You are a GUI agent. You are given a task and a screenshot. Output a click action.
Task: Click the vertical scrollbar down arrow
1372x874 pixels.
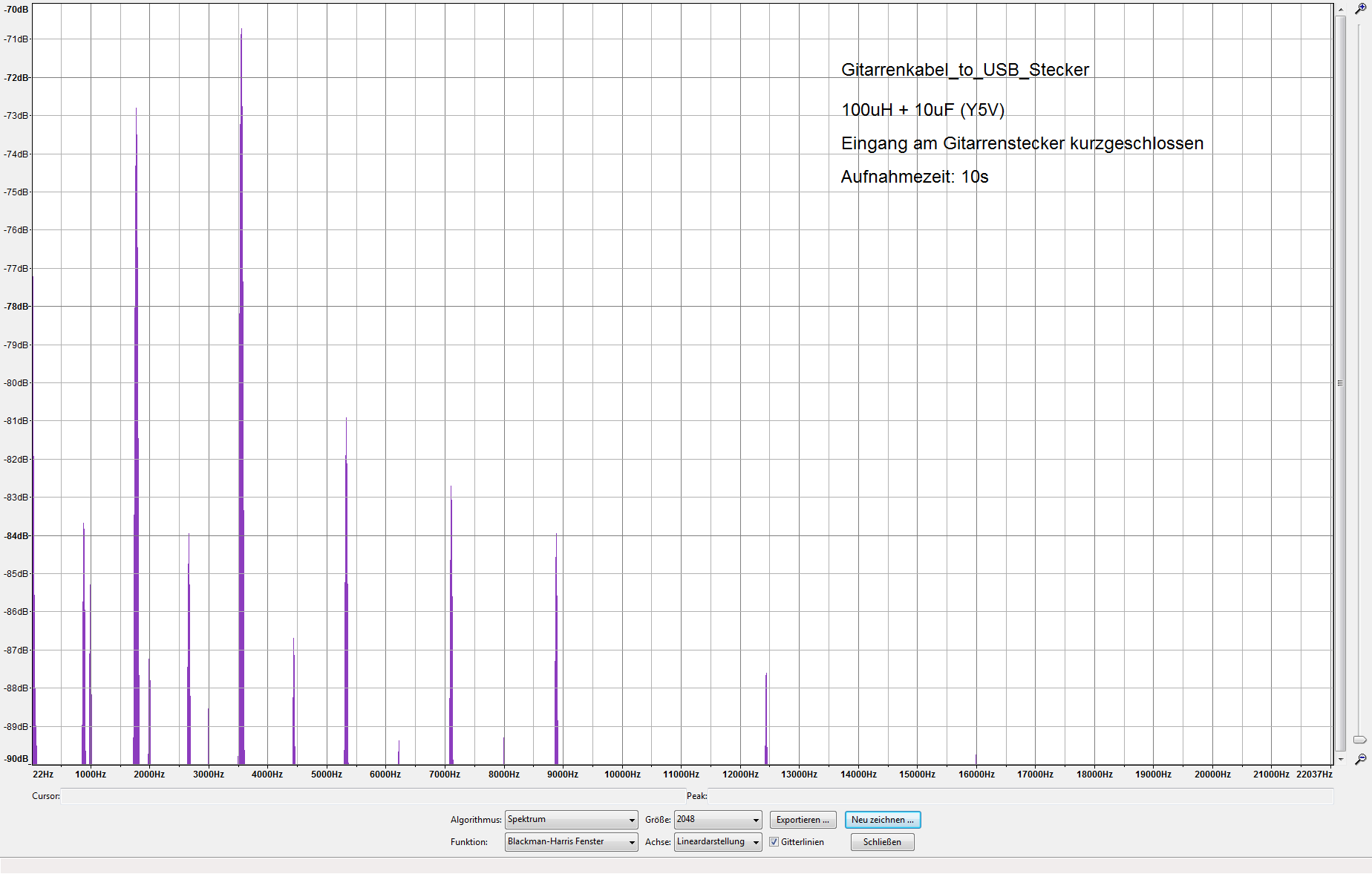1341,759
